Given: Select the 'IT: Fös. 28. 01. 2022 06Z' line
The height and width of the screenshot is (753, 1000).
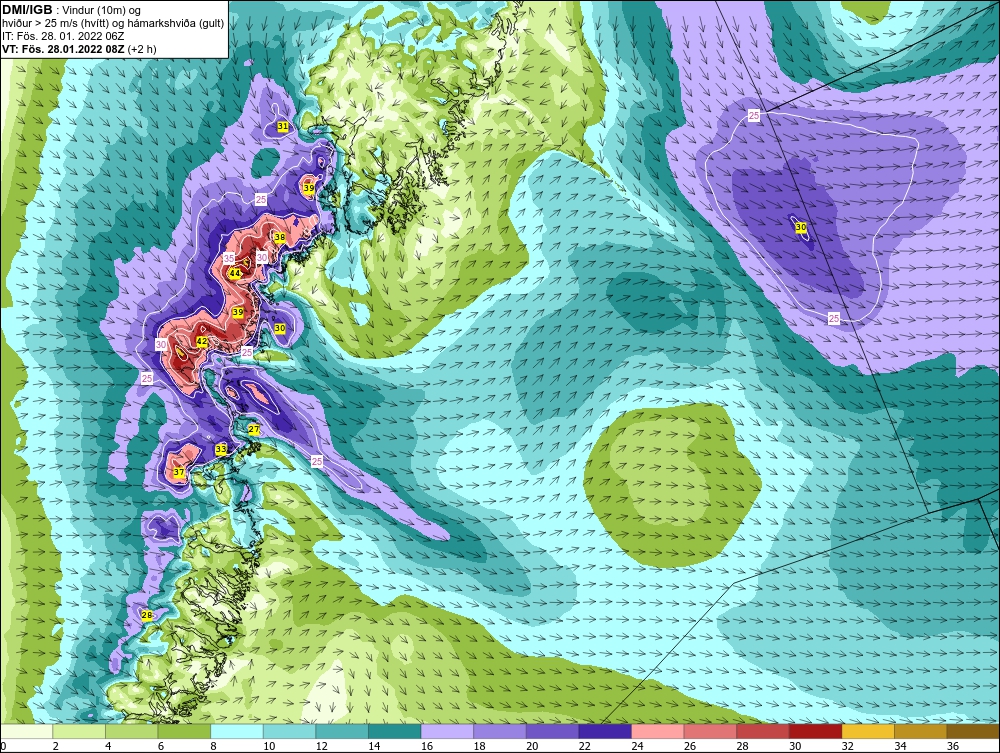Looking at the screenshot, I should (x=62, y=36).
